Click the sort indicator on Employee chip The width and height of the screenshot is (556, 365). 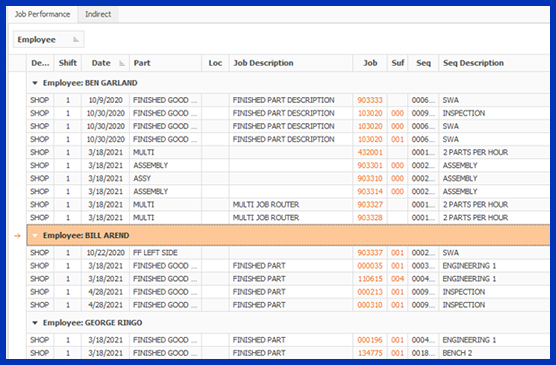76,39
